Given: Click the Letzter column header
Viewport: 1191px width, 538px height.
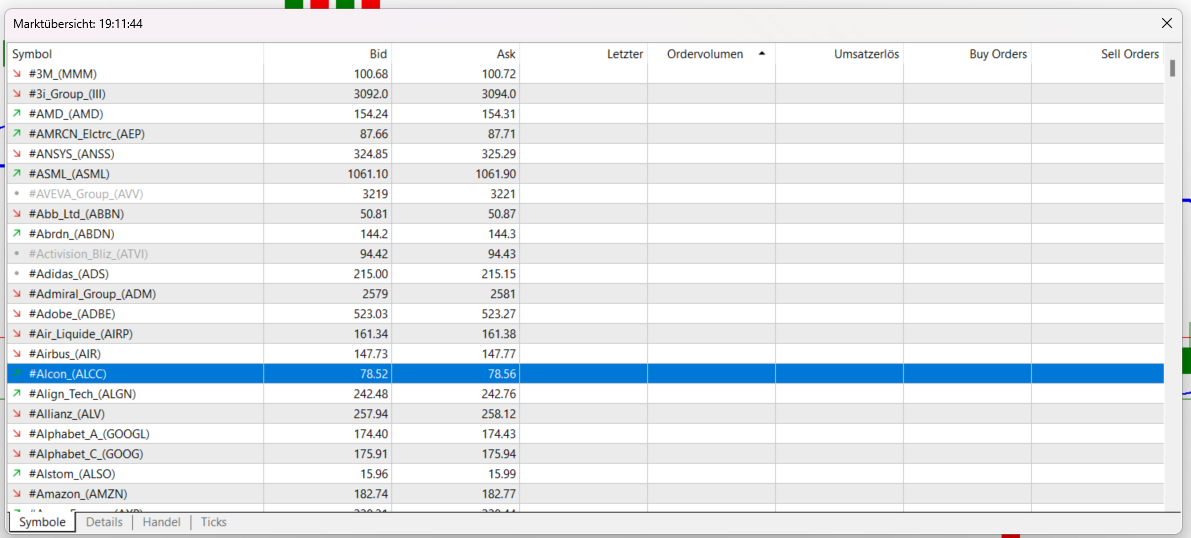Looking at the screenshot, I should pos(583,55).
